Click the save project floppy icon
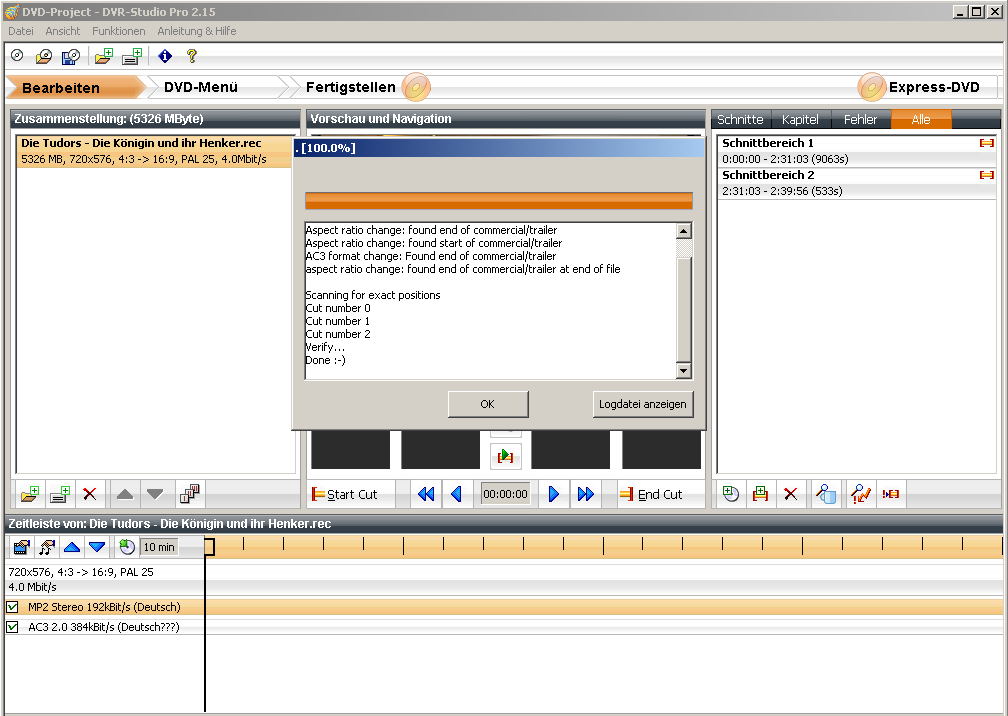The height and width of the screenshot is (716, 1008). coord(70,56)
